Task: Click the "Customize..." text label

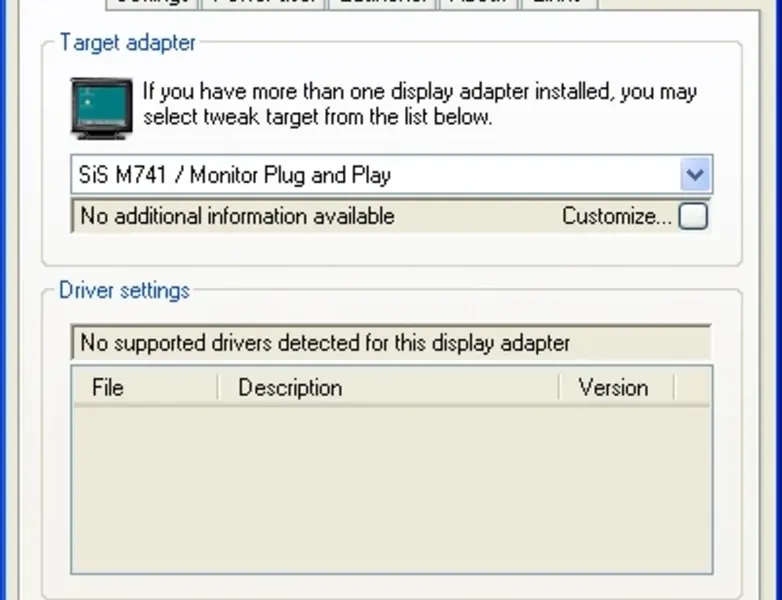Action: click(616, 216)
